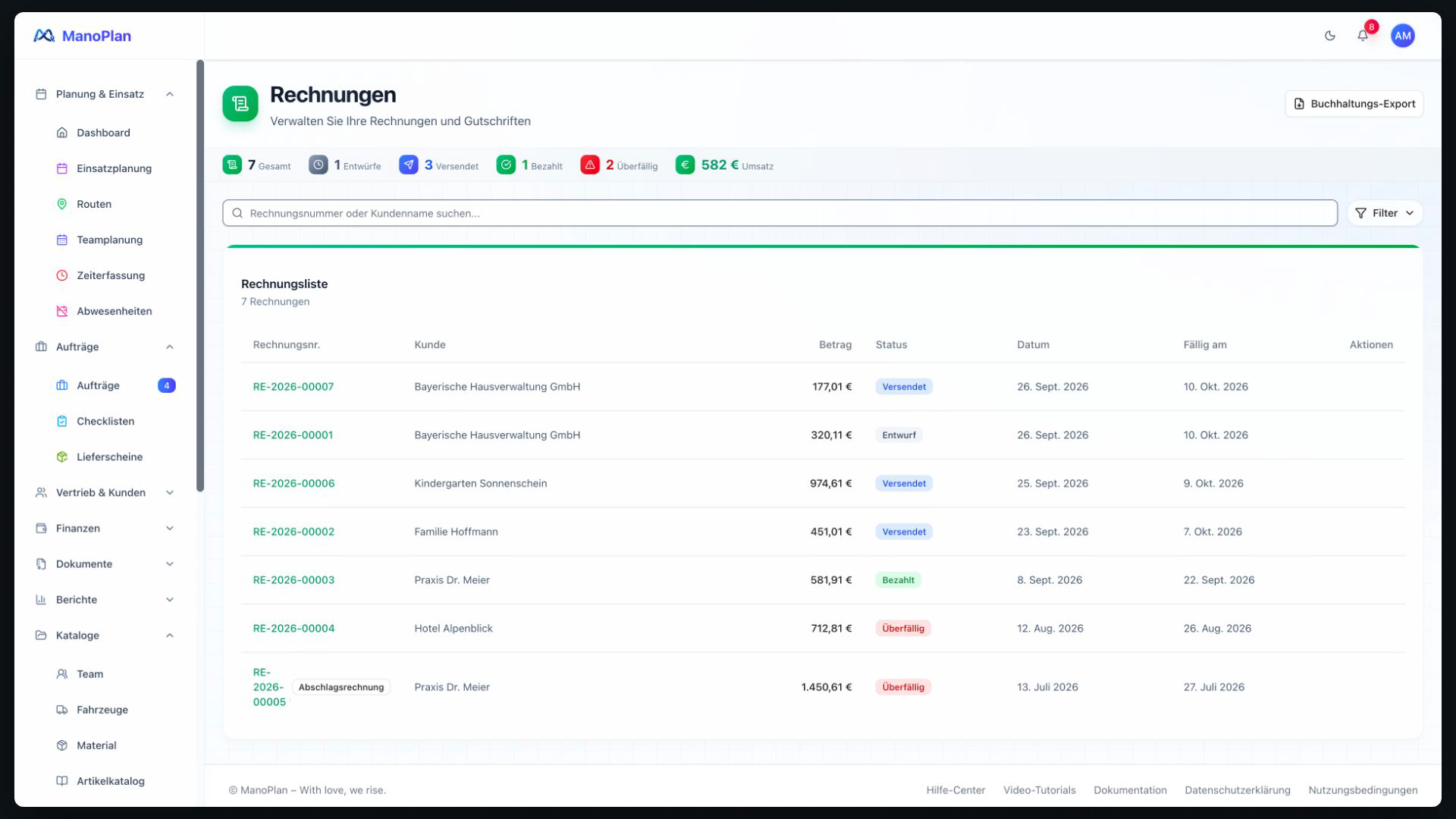Expand the Dokumente section

pyautogui.click(x=105, y=563)
